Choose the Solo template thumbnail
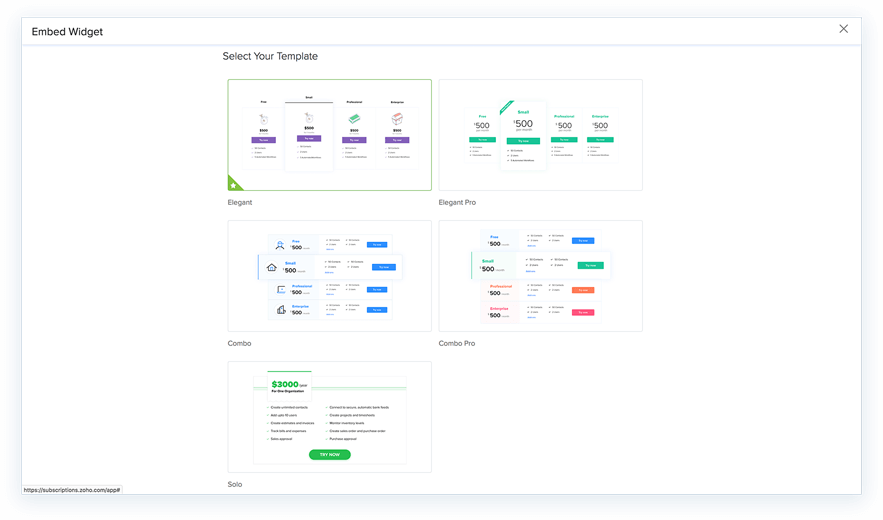The image size is (883, 520). point(329,417)
